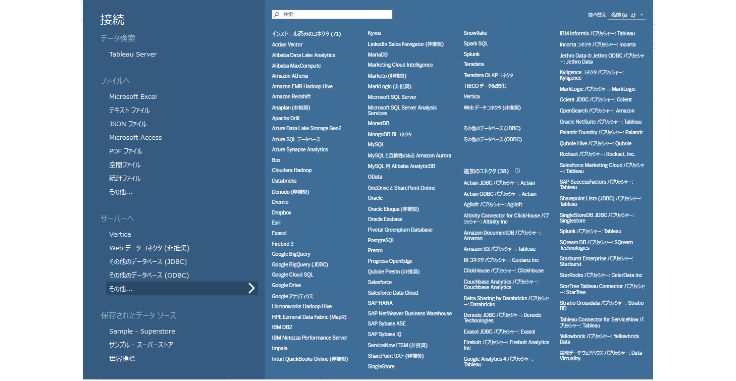Viewport: 736px width, 381px height.
Task: Select the PDF ファイル option
Action: [x=125, y=151]
